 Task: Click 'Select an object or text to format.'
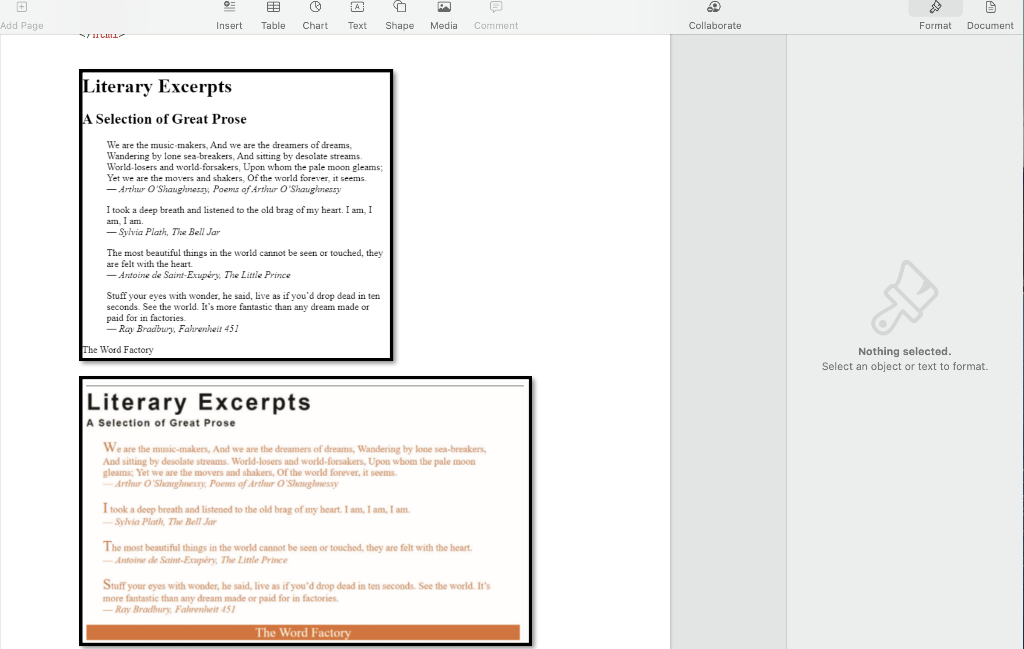pyautogui.click(x=904, y=366)
